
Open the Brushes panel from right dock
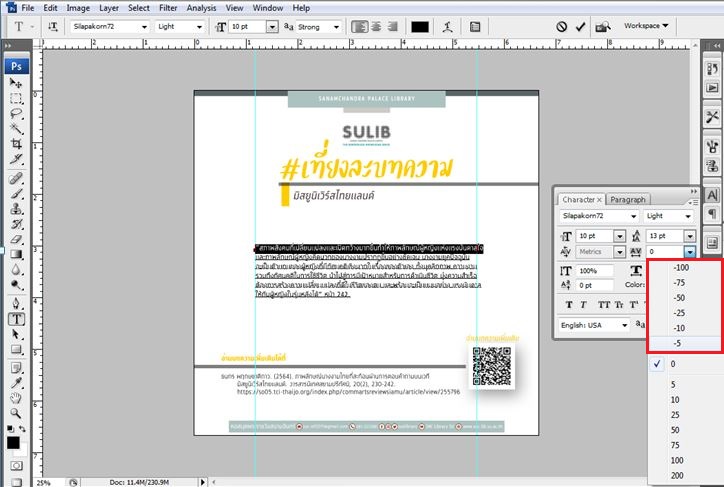[712, 147]
